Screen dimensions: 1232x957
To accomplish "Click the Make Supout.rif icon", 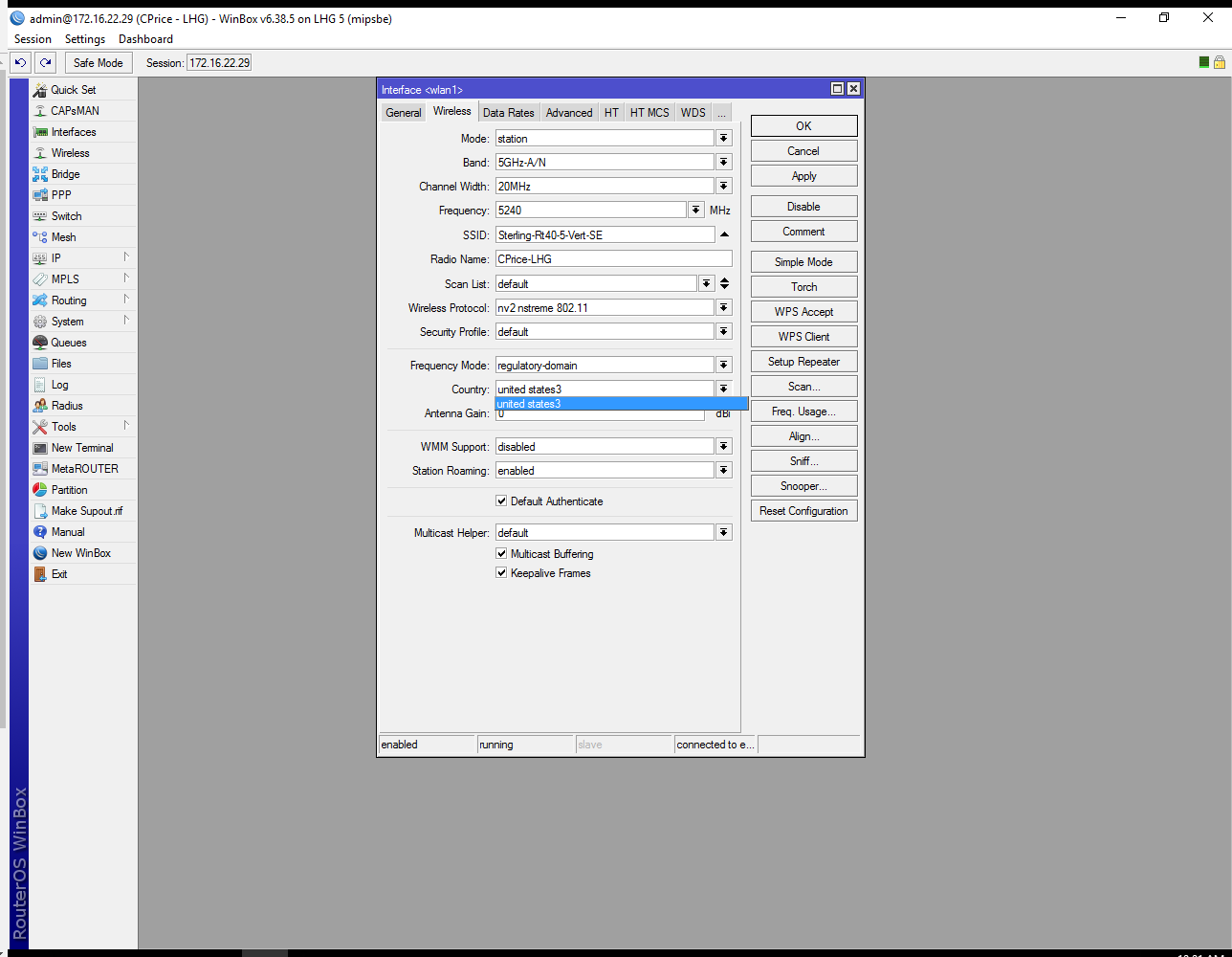I will 40,511.
